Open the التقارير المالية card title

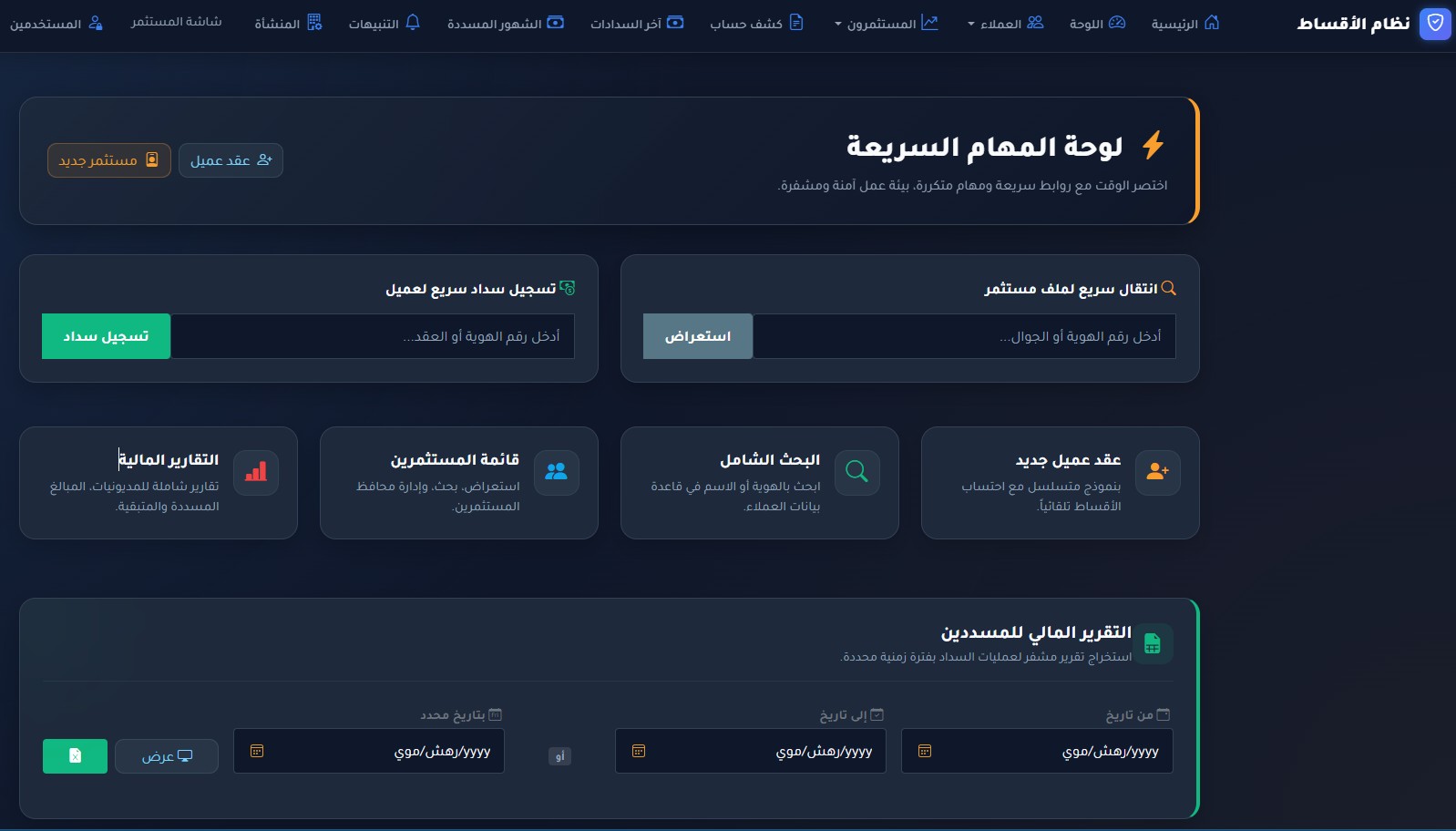pos(169,460)
